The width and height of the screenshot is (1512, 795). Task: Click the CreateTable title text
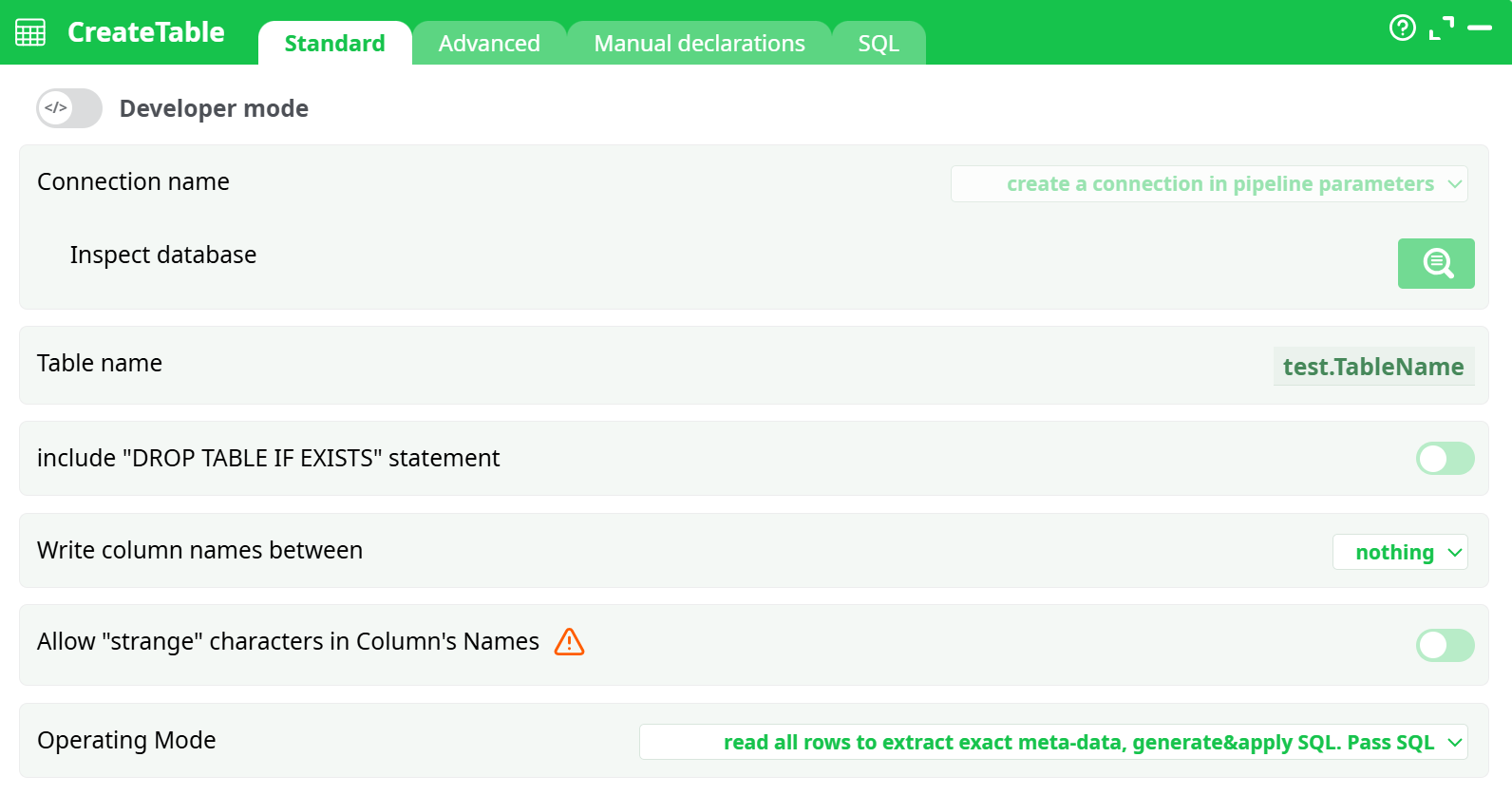point(146,32)
